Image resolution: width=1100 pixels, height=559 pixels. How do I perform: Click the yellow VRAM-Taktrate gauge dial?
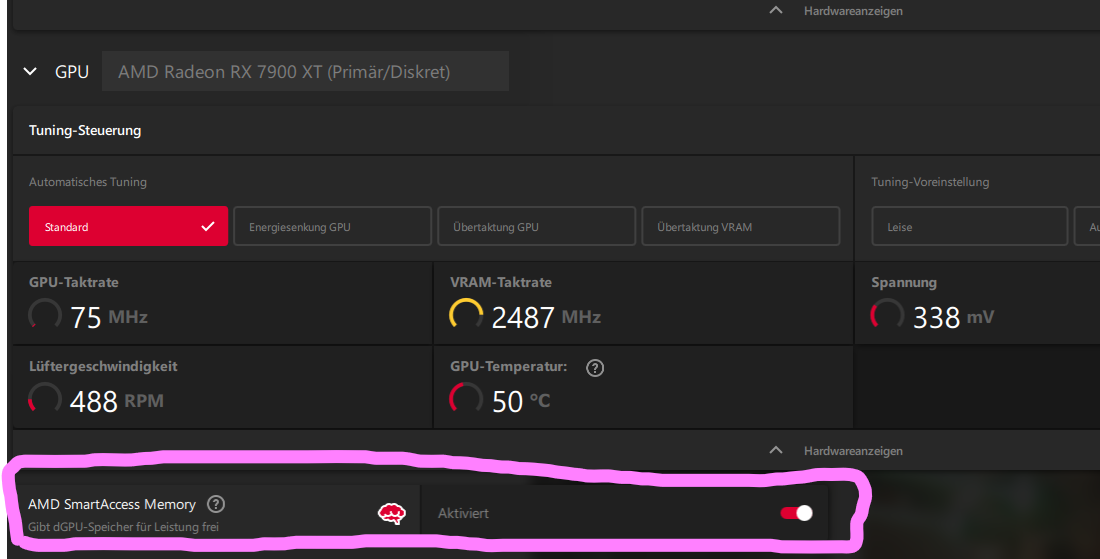[x=466, y=314]
